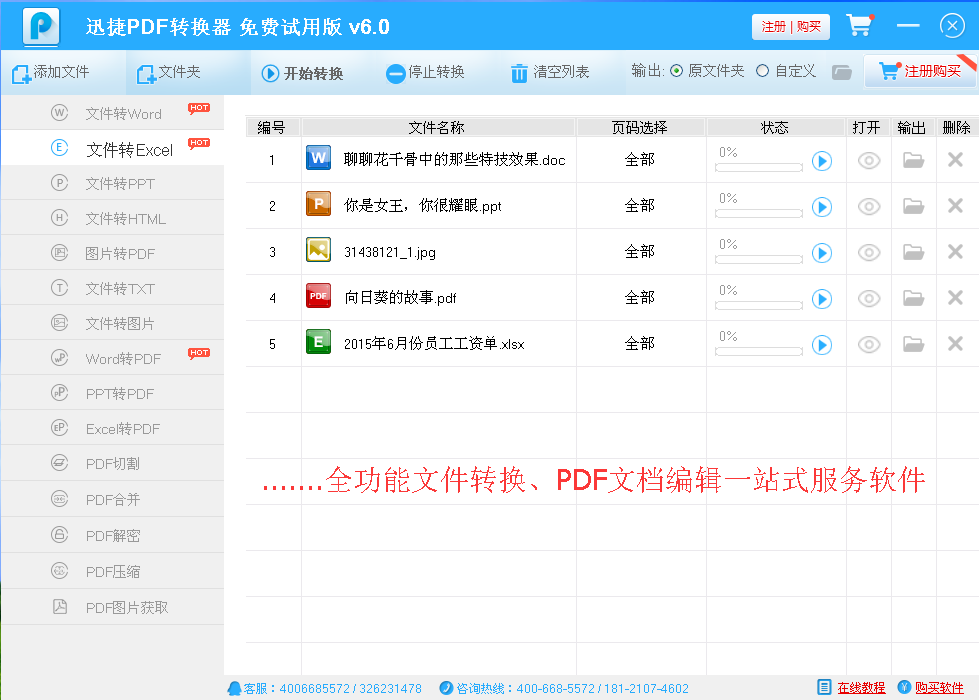Click the PDF icon of 向日葵的故事.pdf
Screen dimensions: 979x700
click(318, 296)
